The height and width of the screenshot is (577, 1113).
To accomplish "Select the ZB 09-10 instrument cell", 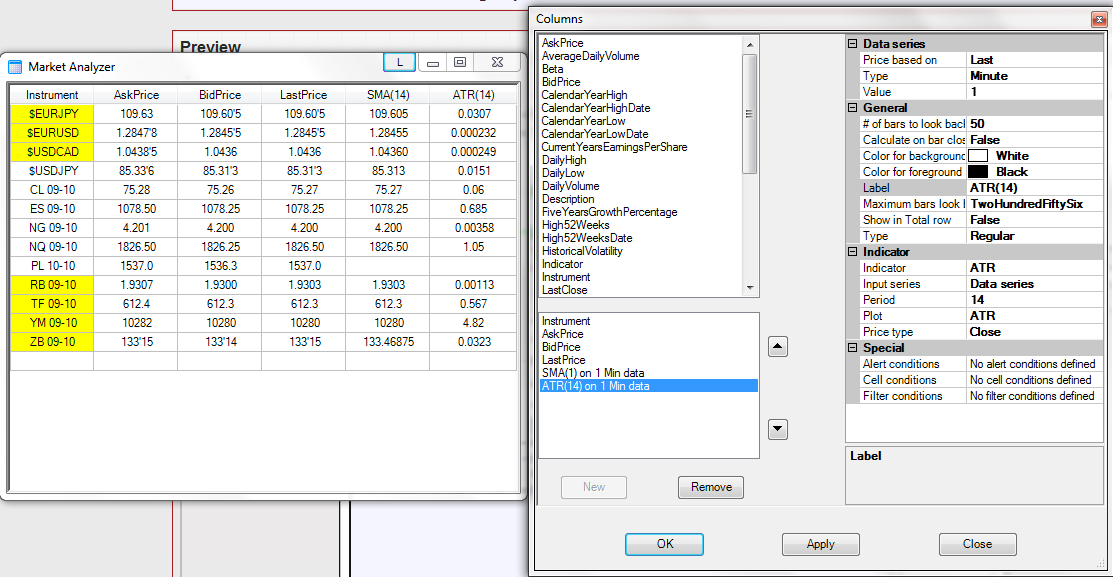I will [x=53, y=341].
